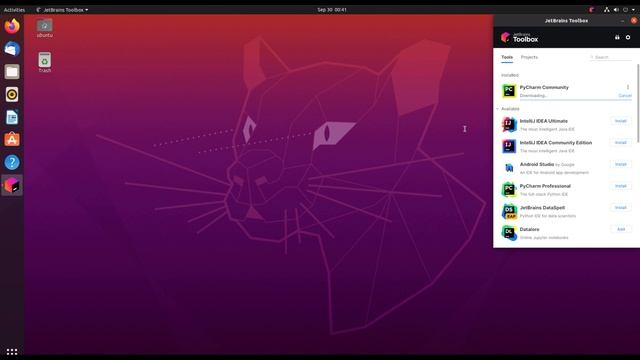This screenshot has width=640, height=360.
Task: Open the Help icon in the dock
Action: coord(12,162)
